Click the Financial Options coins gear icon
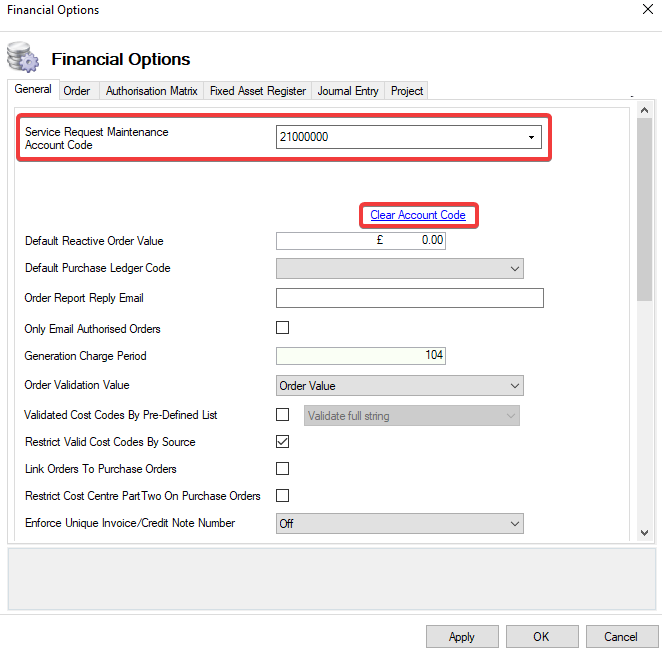 (22, 57)
